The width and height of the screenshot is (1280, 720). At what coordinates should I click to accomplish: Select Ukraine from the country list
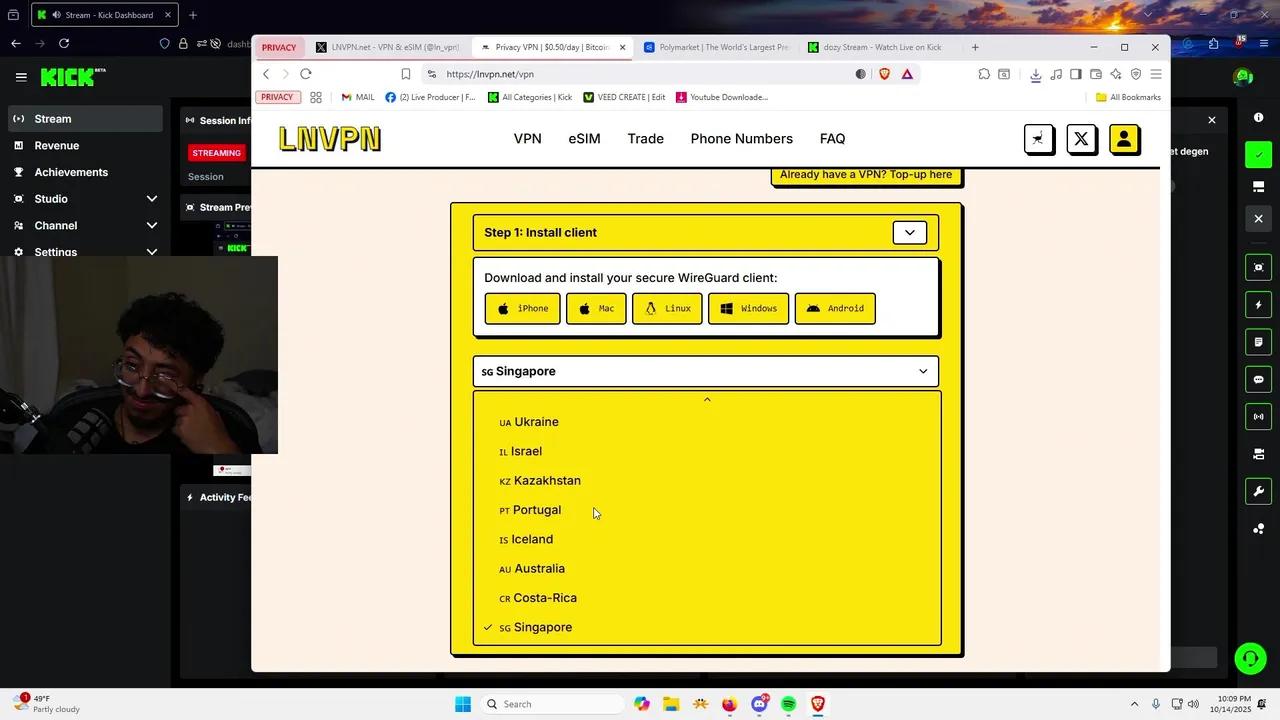(x=528, y=422)
